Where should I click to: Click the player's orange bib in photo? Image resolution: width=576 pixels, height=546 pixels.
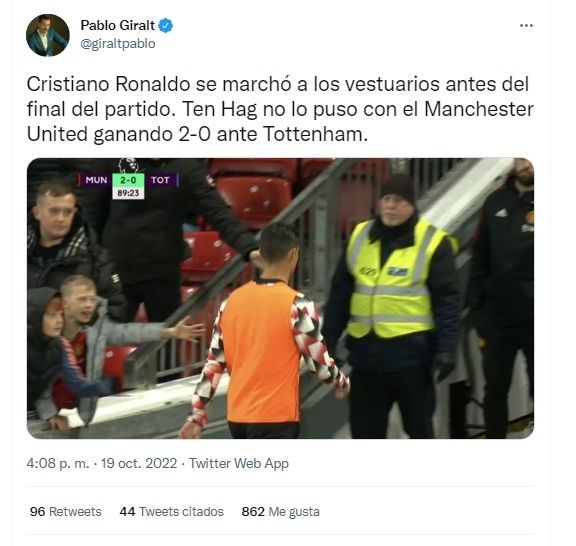[x=263, y=352]
